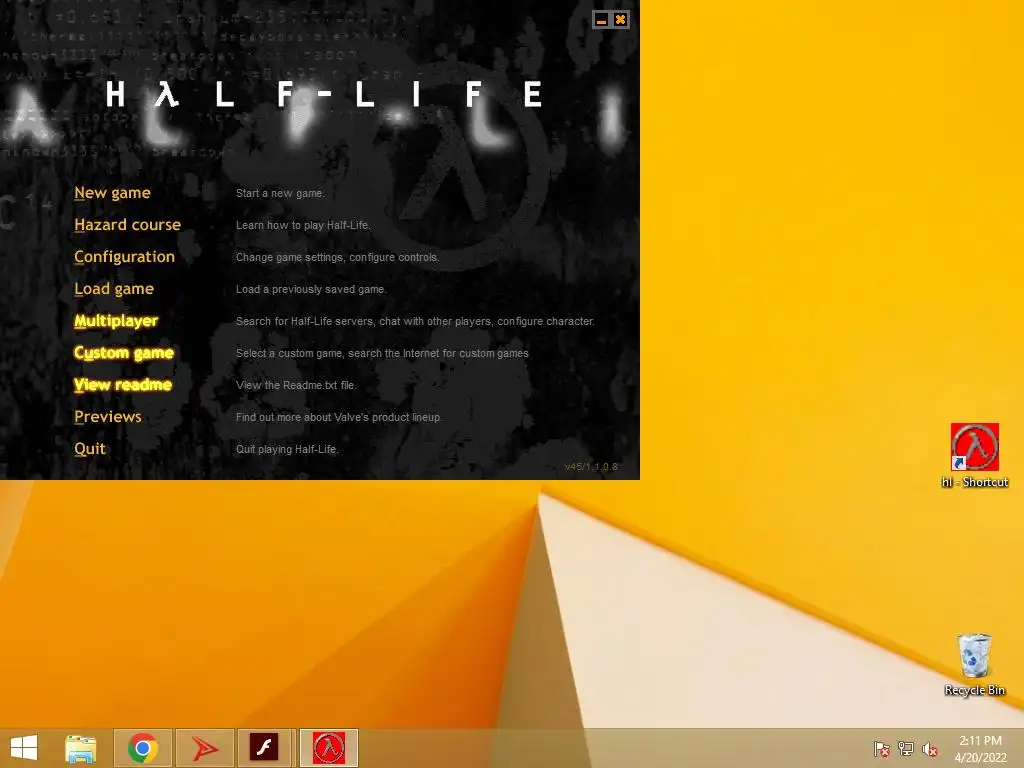The width and height of the screenshot is (1024, 768).
Task: Open the Multiplayer menu
Action: pos(116,321)
